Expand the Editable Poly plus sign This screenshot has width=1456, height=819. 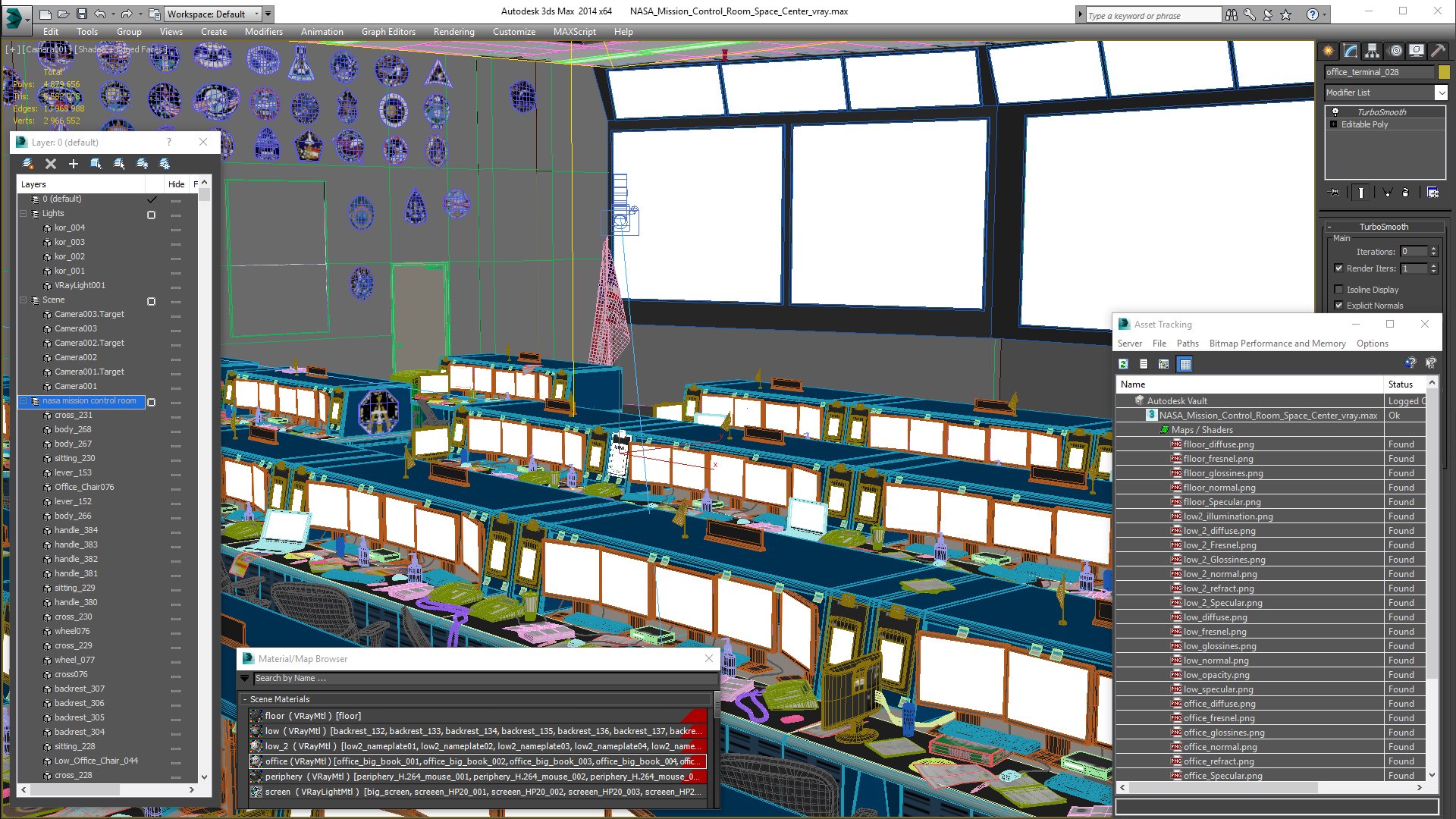pos(1333,124)
